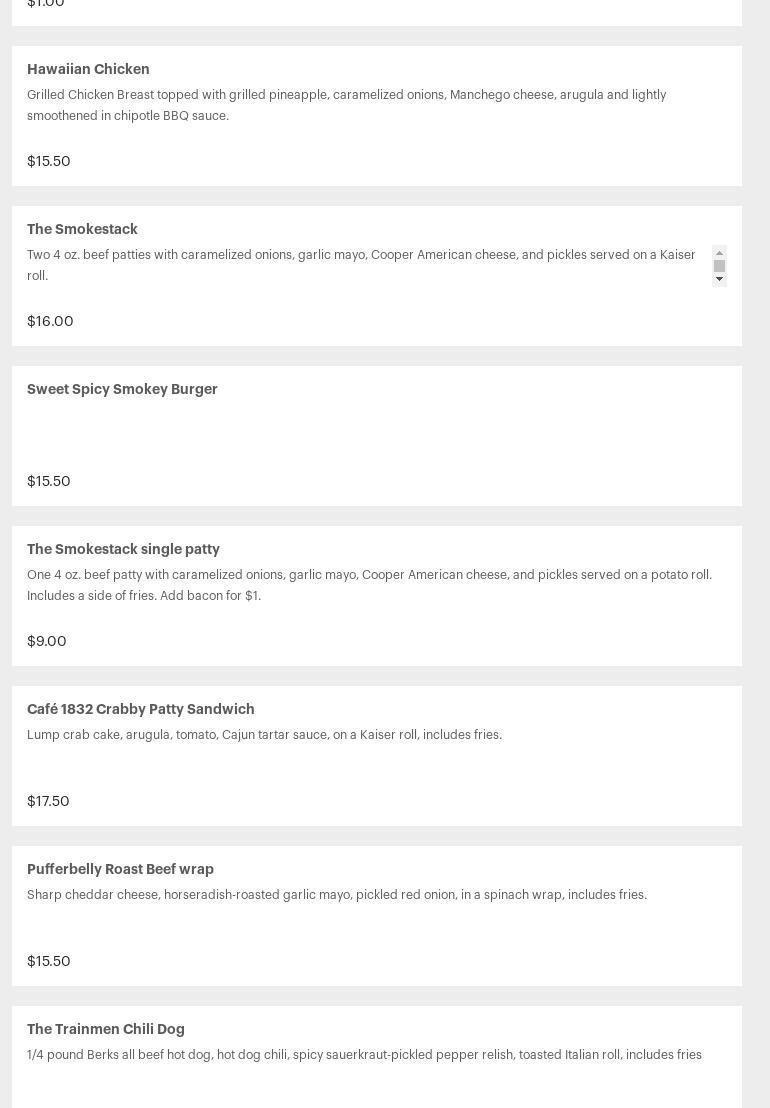Click the Trainmen Chili Dog description
The height and width of the screenshot is (1108, 770).
pyautogui.click(x=364, y=1055)
